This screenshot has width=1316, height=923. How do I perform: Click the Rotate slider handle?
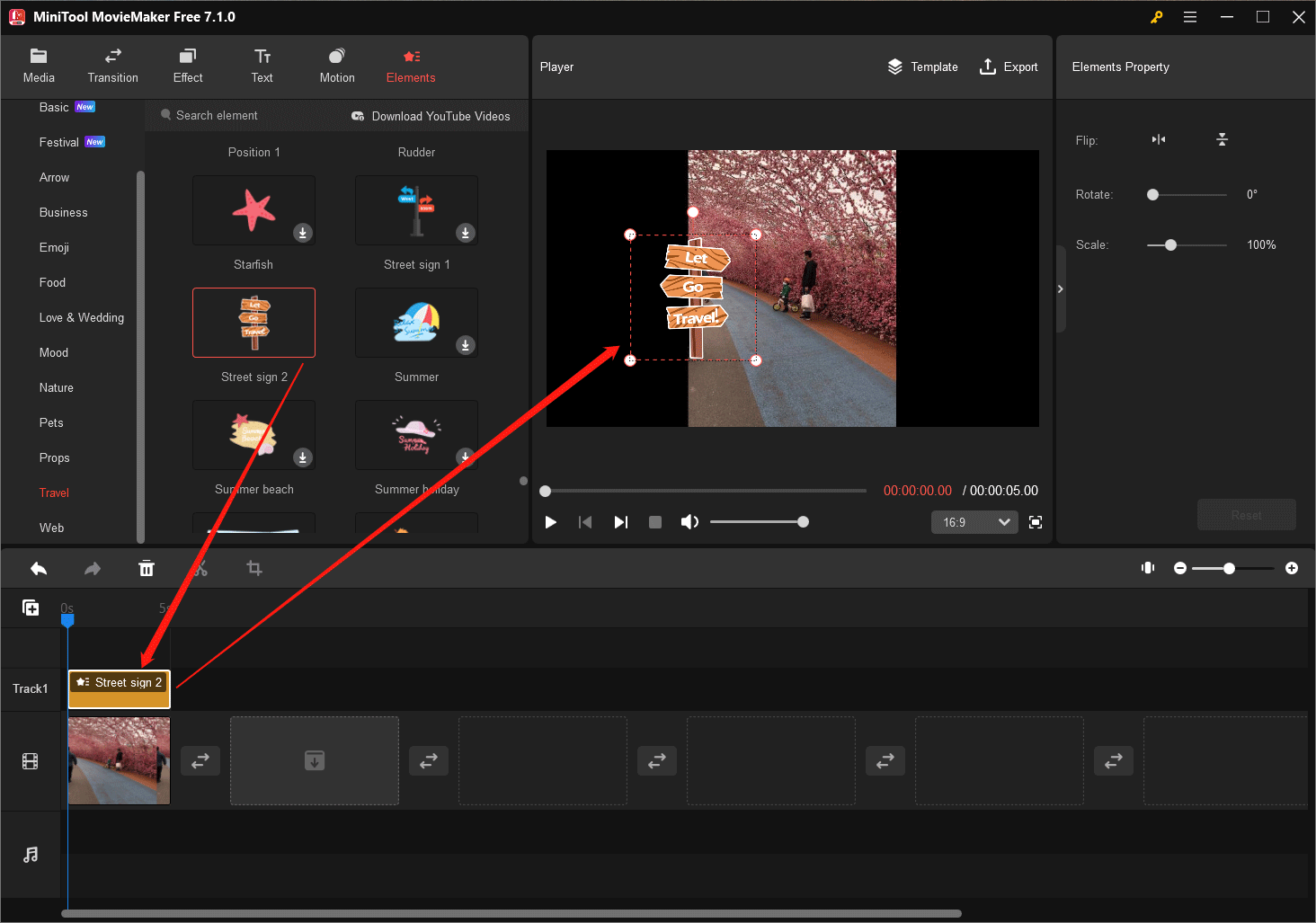click(x=1153, y=195)
